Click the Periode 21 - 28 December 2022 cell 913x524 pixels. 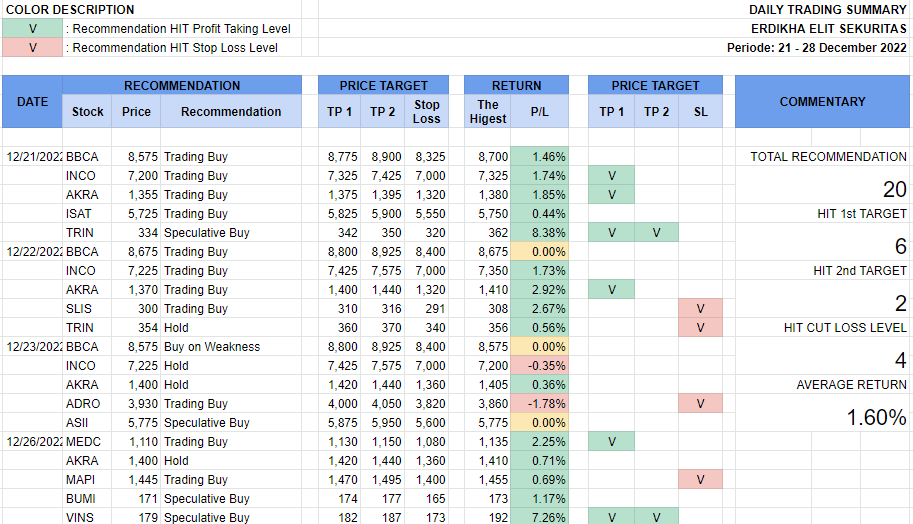click(816, 48)
